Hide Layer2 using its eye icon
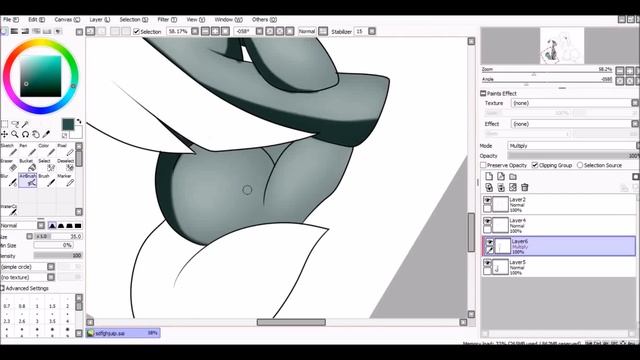This screenshot has height=360, width=640. point(487,200)
